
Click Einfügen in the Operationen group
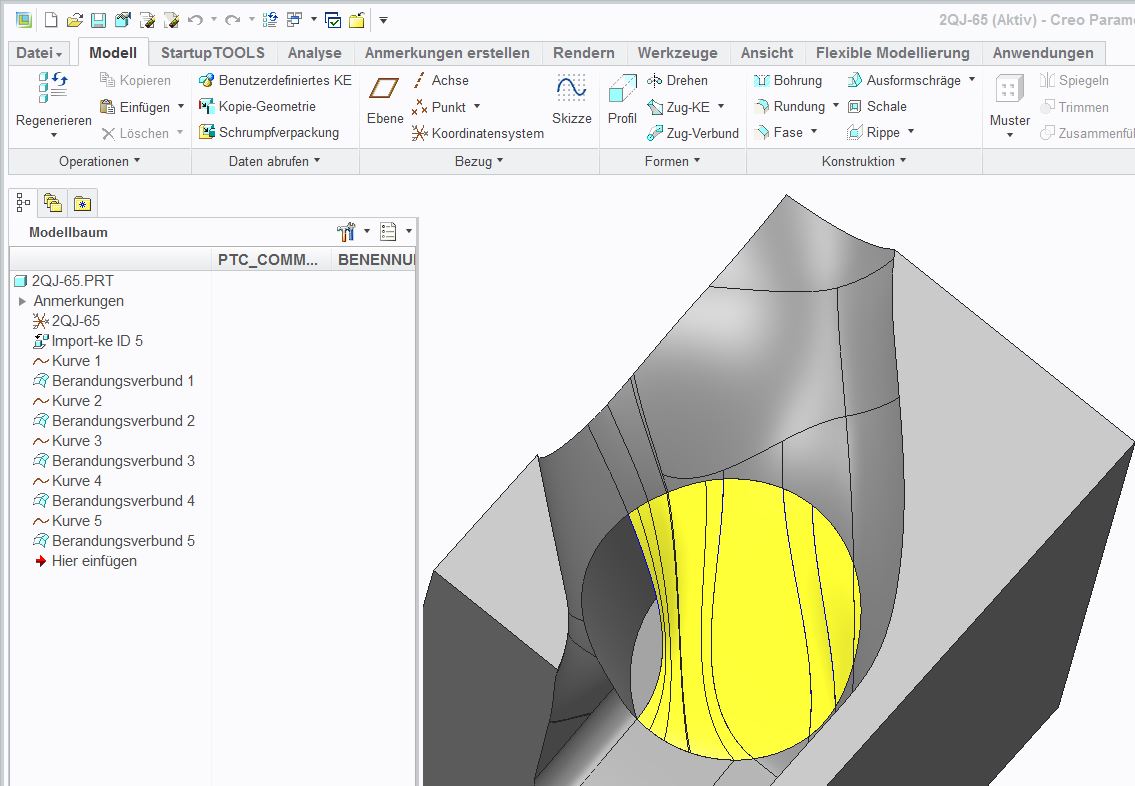click(135, 107)
